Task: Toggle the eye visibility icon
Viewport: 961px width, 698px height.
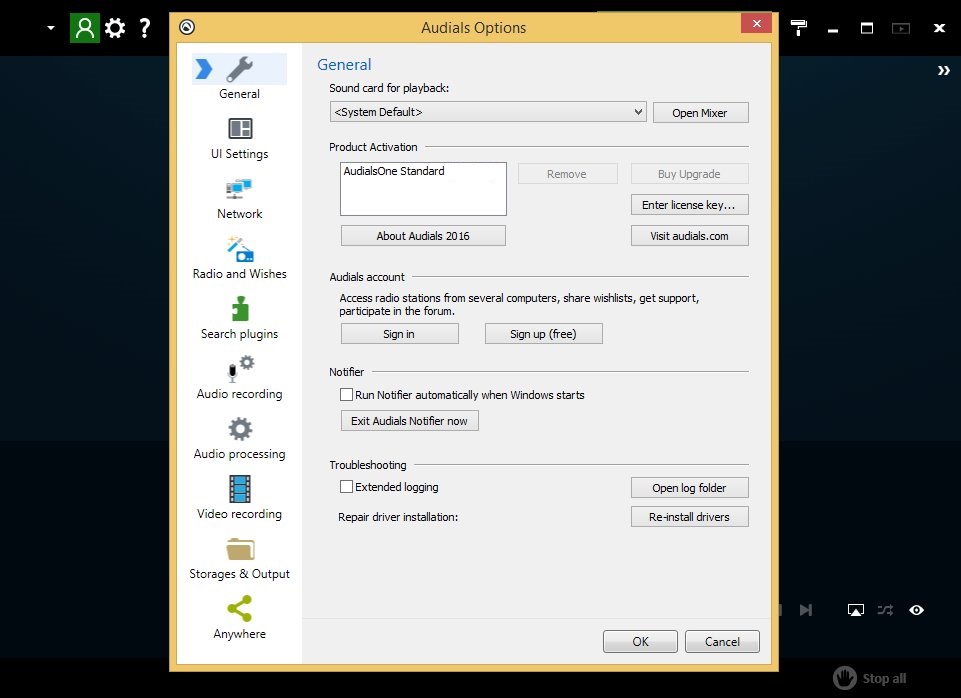Action: (x=916, y=610)
